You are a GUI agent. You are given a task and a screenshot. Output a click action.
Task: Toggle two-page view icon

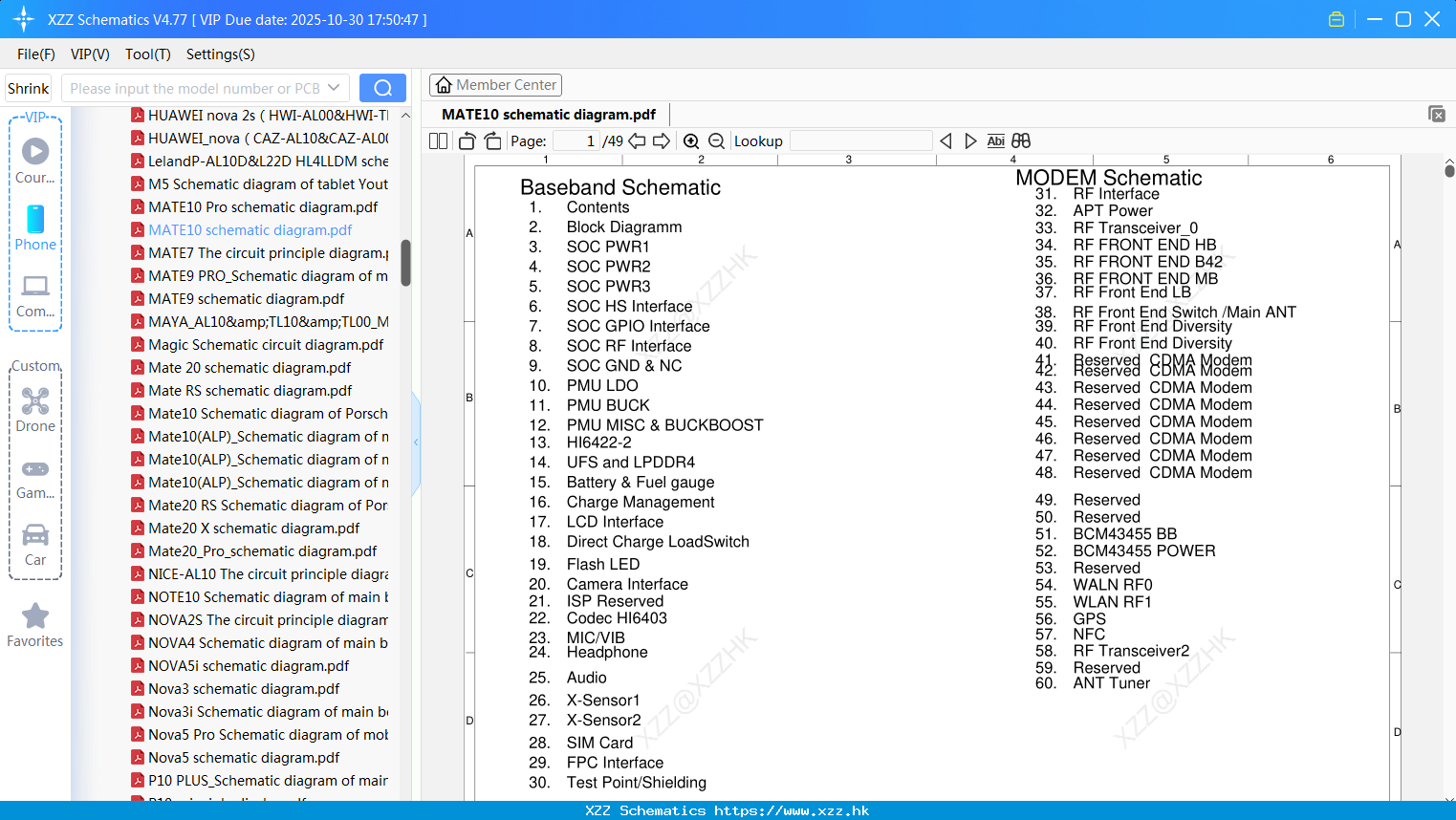tap(439, 141)
